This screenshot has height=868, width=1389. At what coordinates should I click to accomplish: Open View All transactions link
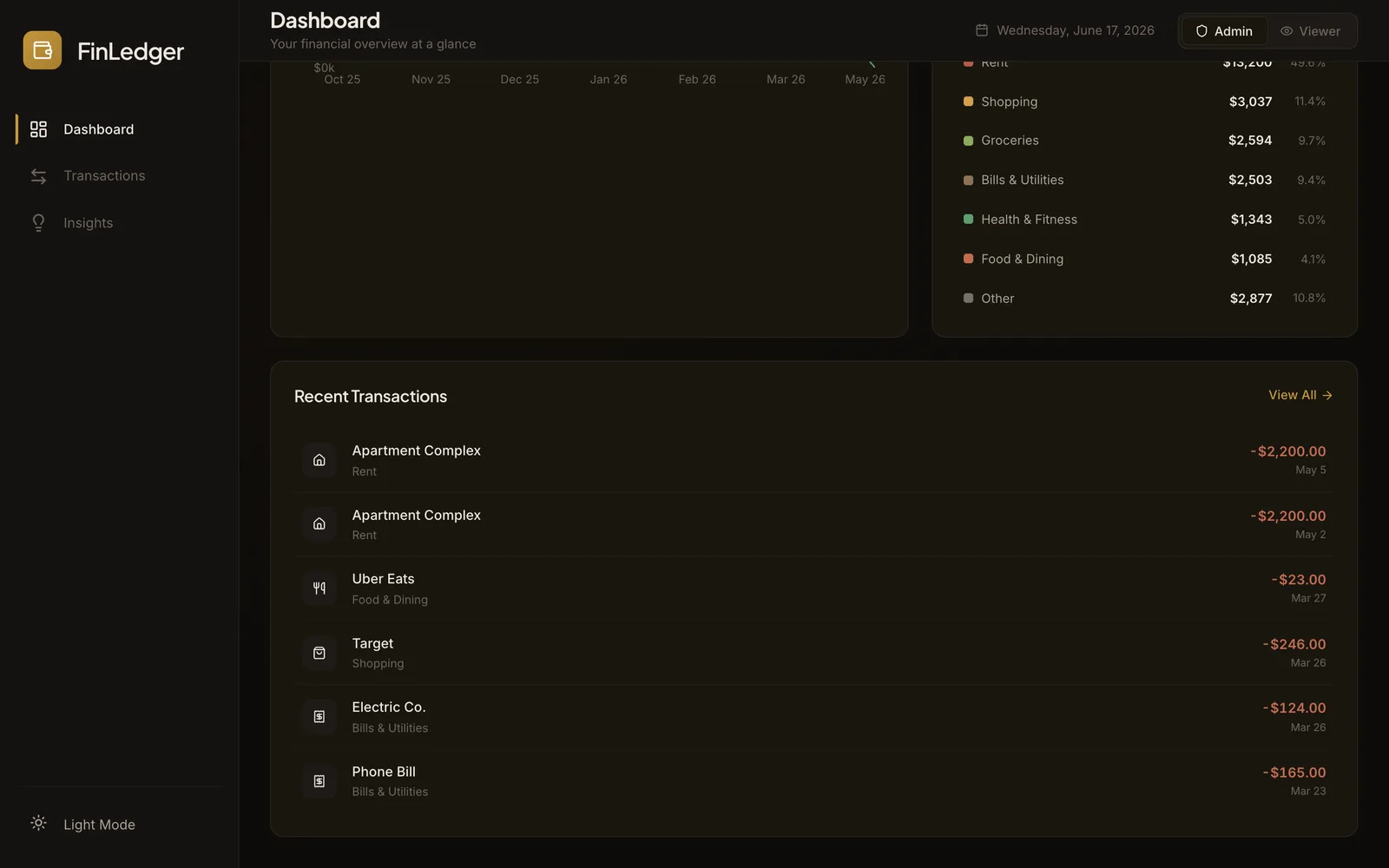(1300, 395)
